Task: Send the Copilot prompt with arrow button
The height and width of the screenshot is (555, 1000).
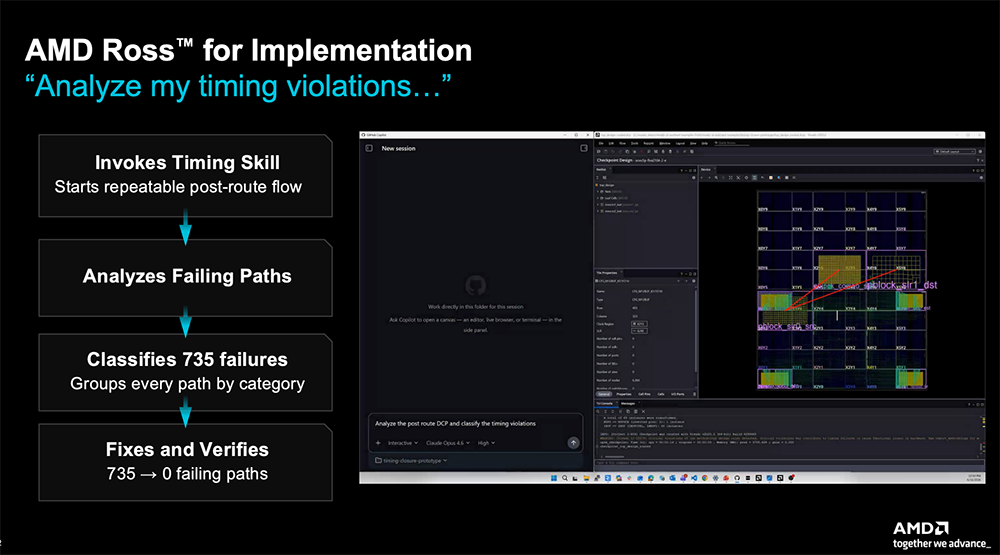Action: tap(573, 443)
